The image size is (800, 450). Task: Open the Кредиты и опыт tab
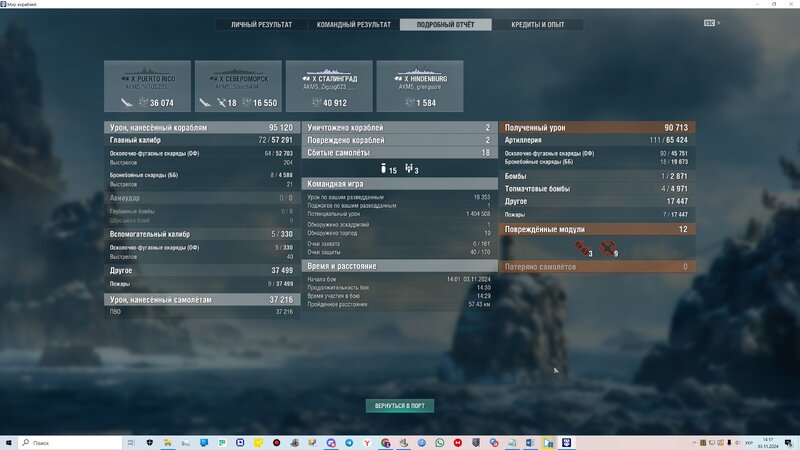[538, 24]
